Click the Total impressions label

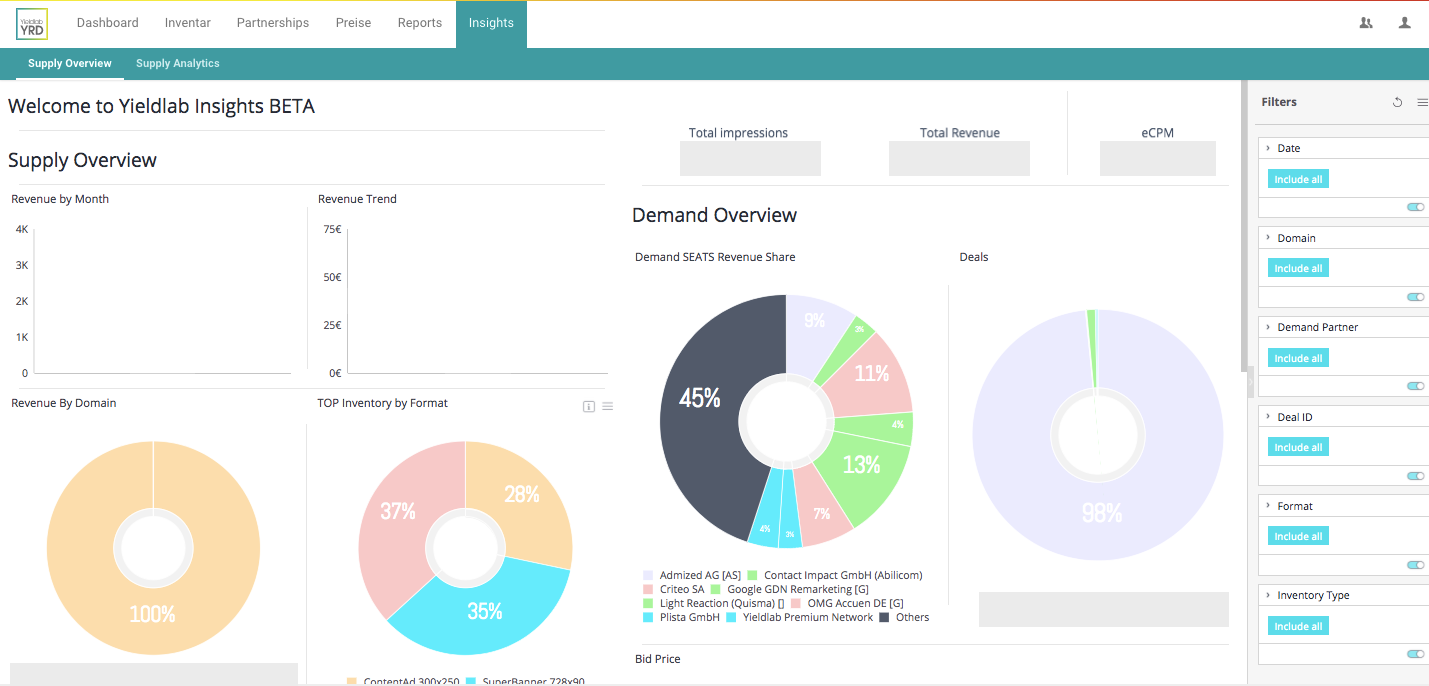tap(738, 133)
